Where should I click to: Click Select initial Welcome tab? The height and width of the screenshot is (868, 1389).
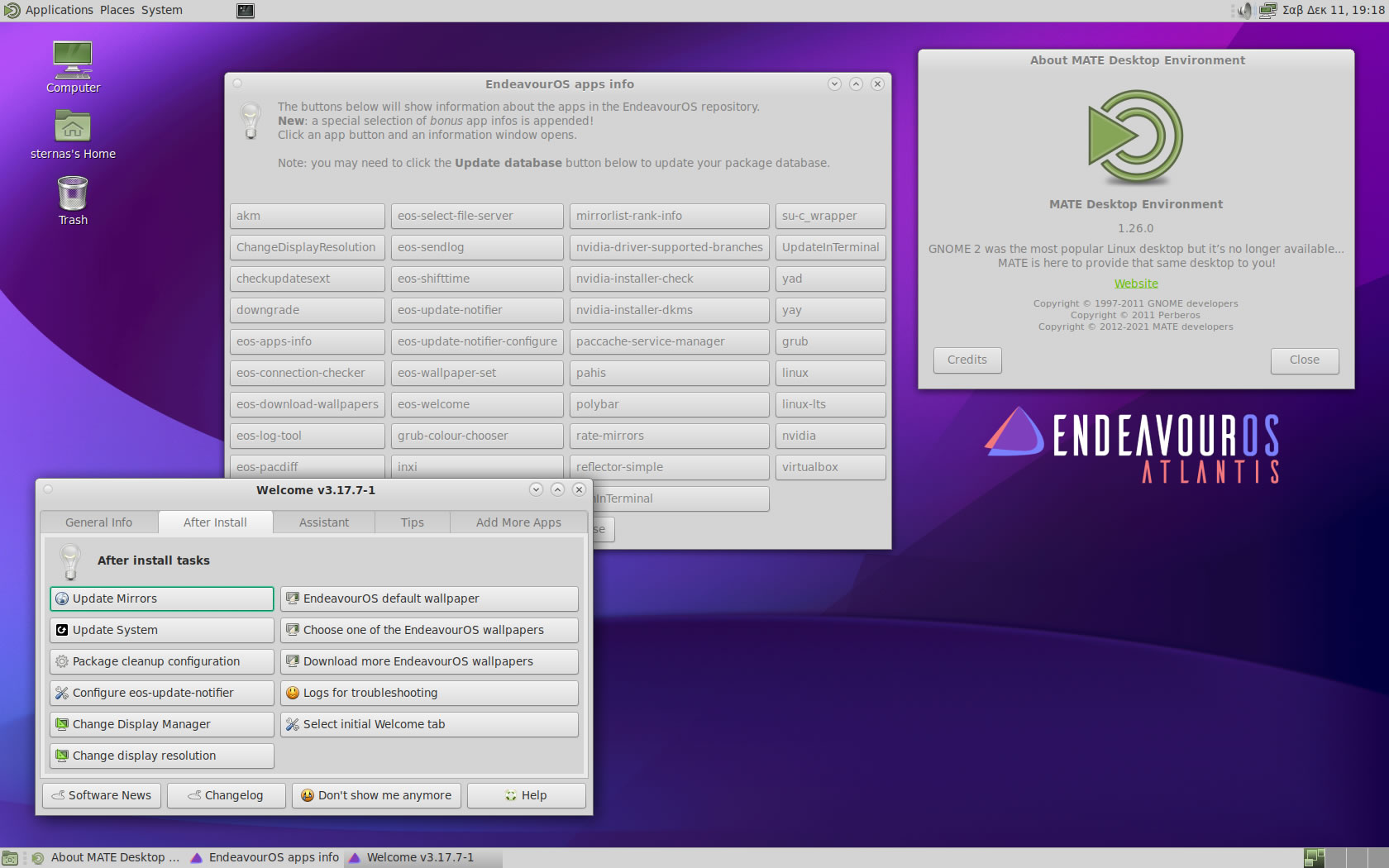tap(429, 724)
